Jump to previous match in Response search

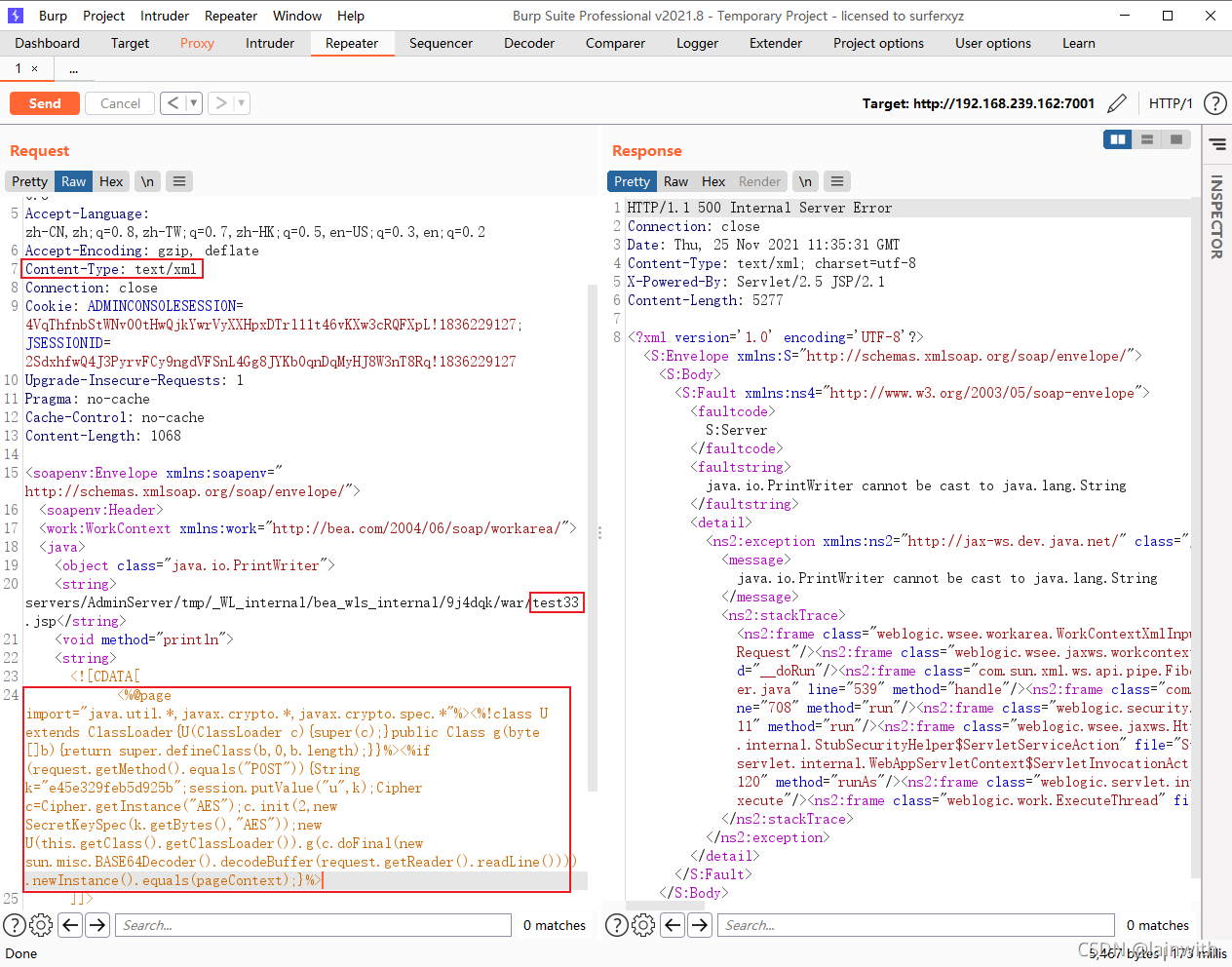coord(673,925)
